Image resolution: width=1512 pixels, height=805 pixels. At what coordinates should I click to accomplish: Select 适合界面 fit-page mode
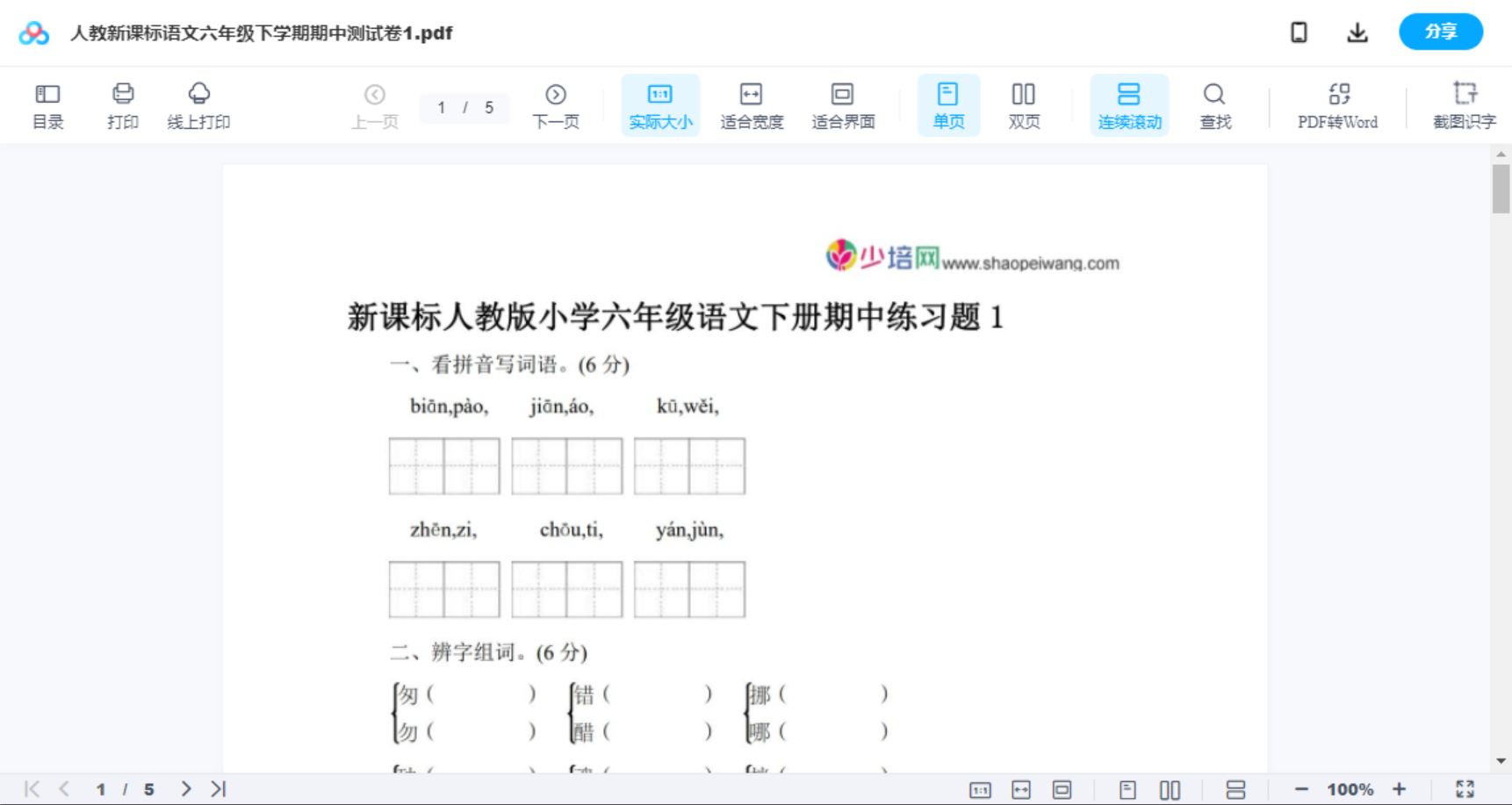click(x=843, y=104)
